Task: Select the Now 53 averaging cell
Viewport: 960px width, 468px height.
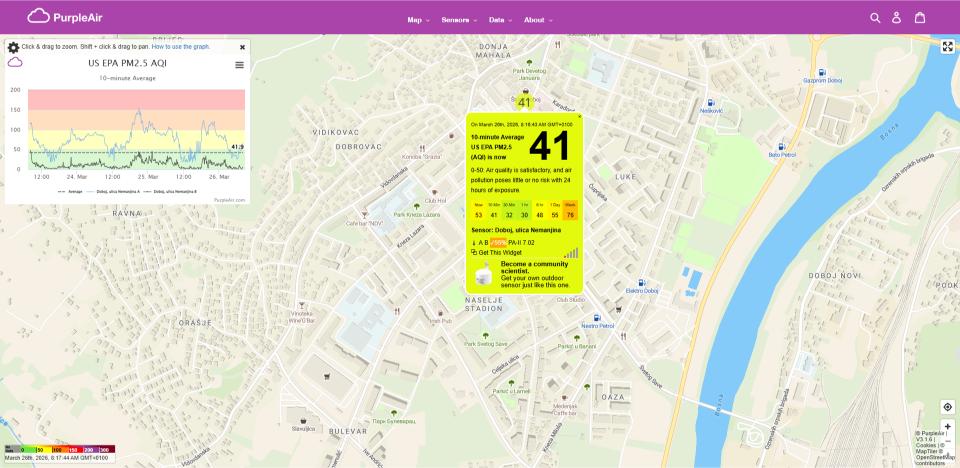Action: pos(478,210)
